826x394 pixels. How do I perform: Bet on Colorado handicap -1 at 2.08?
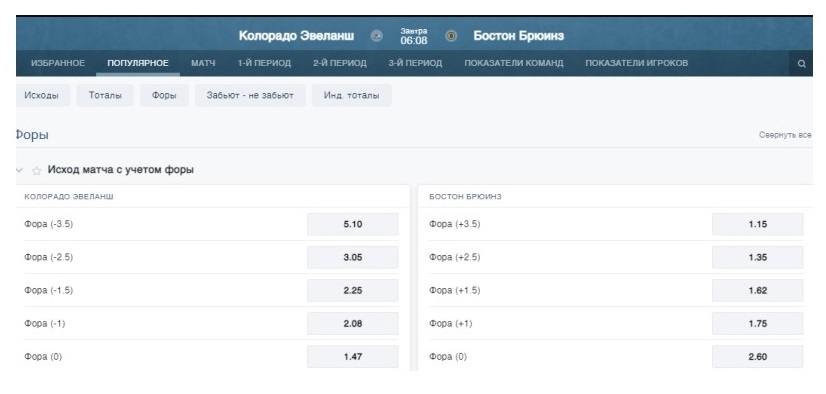(353, 324)
